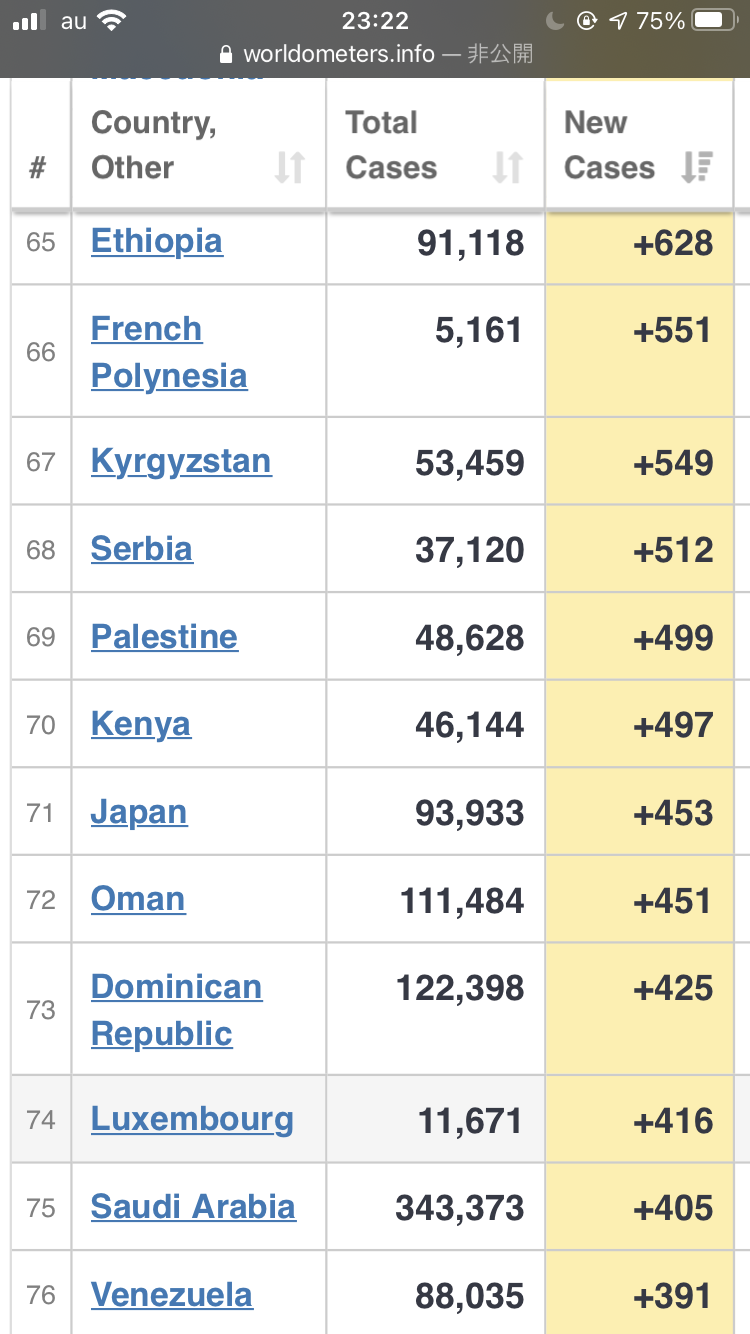Tap the location arrow status icon
Image resolution: width=750 pixels, height=1334 pixels.
coord(618,21)
